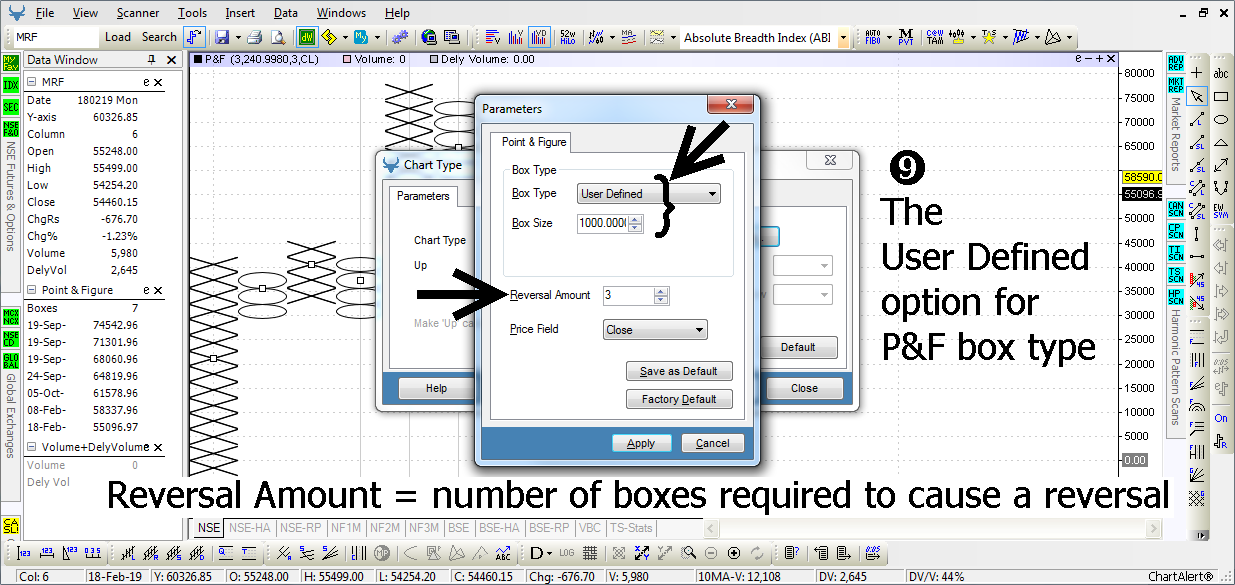Screen dimensions: 1235x585
Task: Switch to the NSE-HA tab
Action: click(x=248, y=527)
